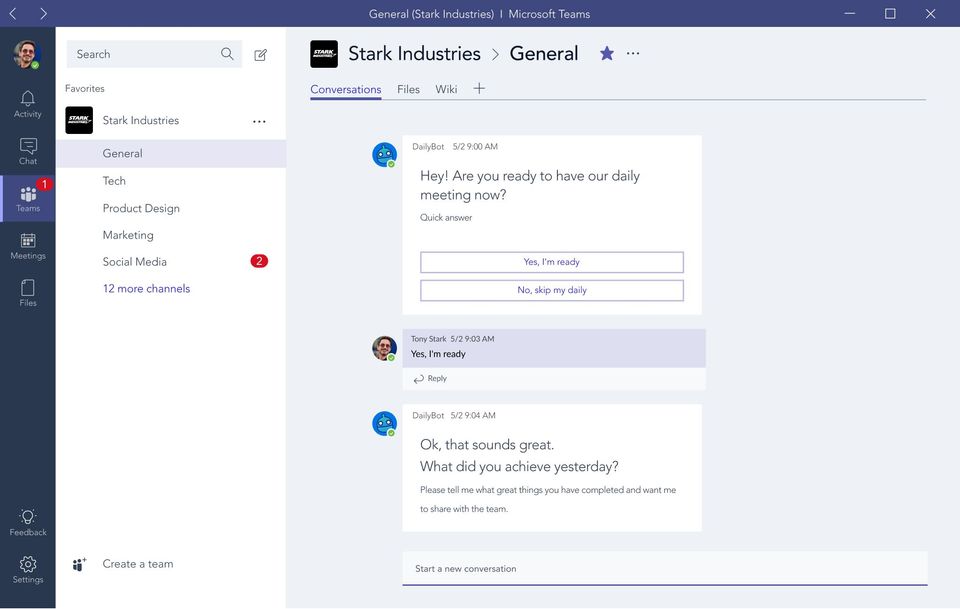
Task: Expand the 12 more channels list
Action: (146, 289)
